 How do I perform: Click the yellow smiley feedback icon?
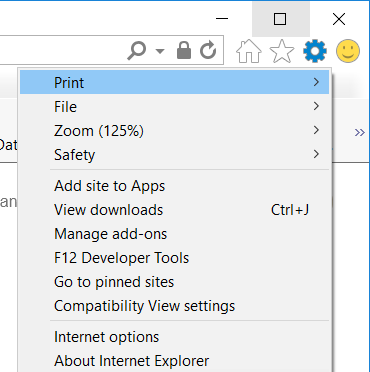click(x=348, y=51)
